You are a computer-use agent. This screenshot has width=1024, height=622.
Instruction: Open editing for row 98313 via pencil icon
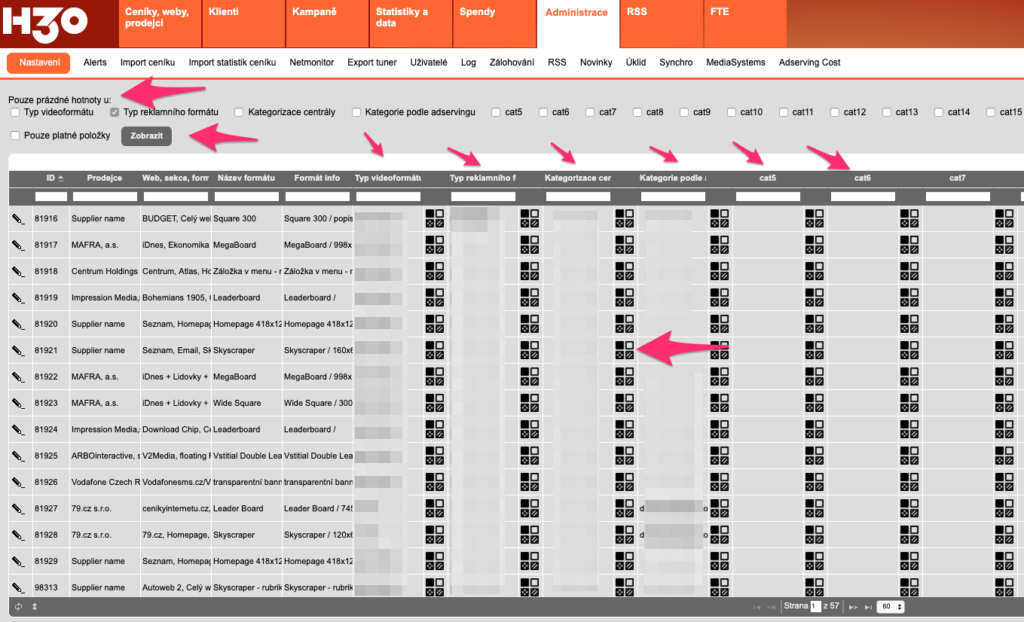18,586
